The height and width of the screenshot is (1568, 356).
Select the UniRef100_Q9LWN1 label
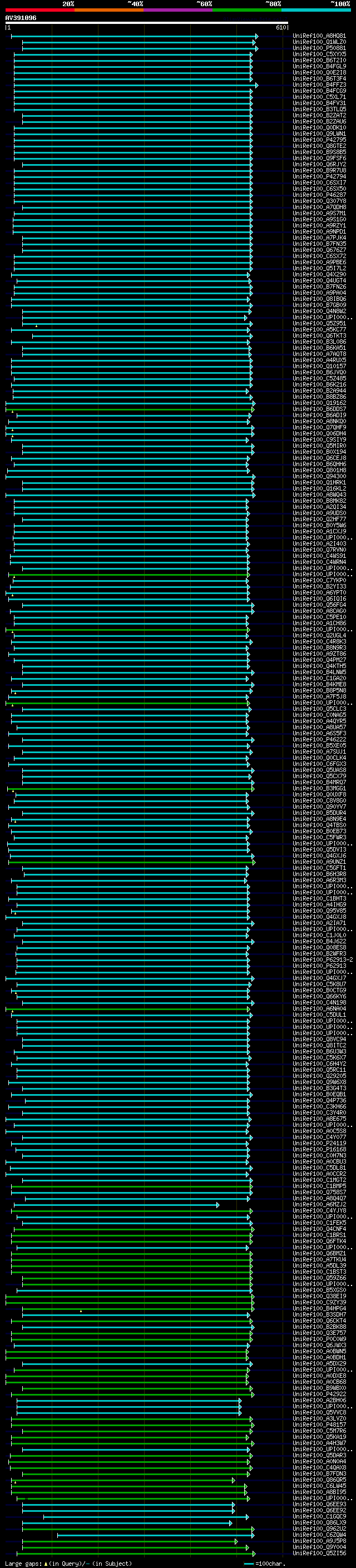[x=319, y=133]
